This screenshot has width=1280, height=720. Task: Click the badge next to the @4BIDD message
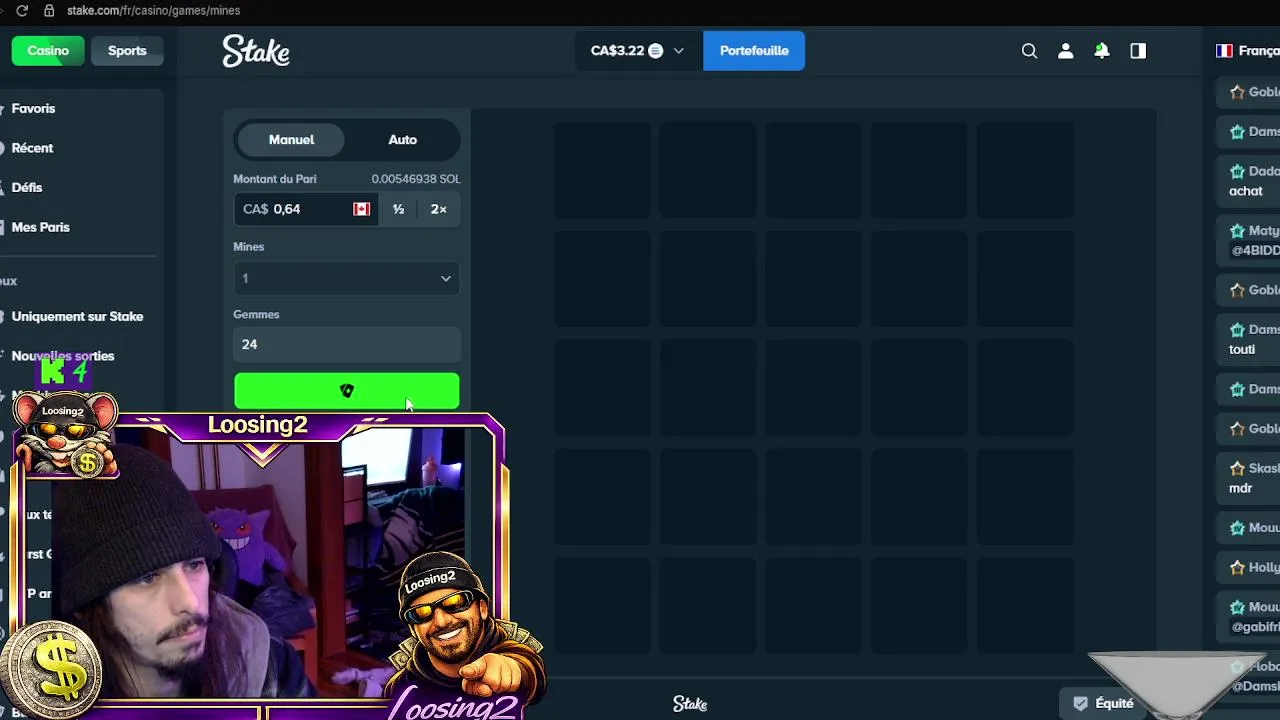(1237, 231)
